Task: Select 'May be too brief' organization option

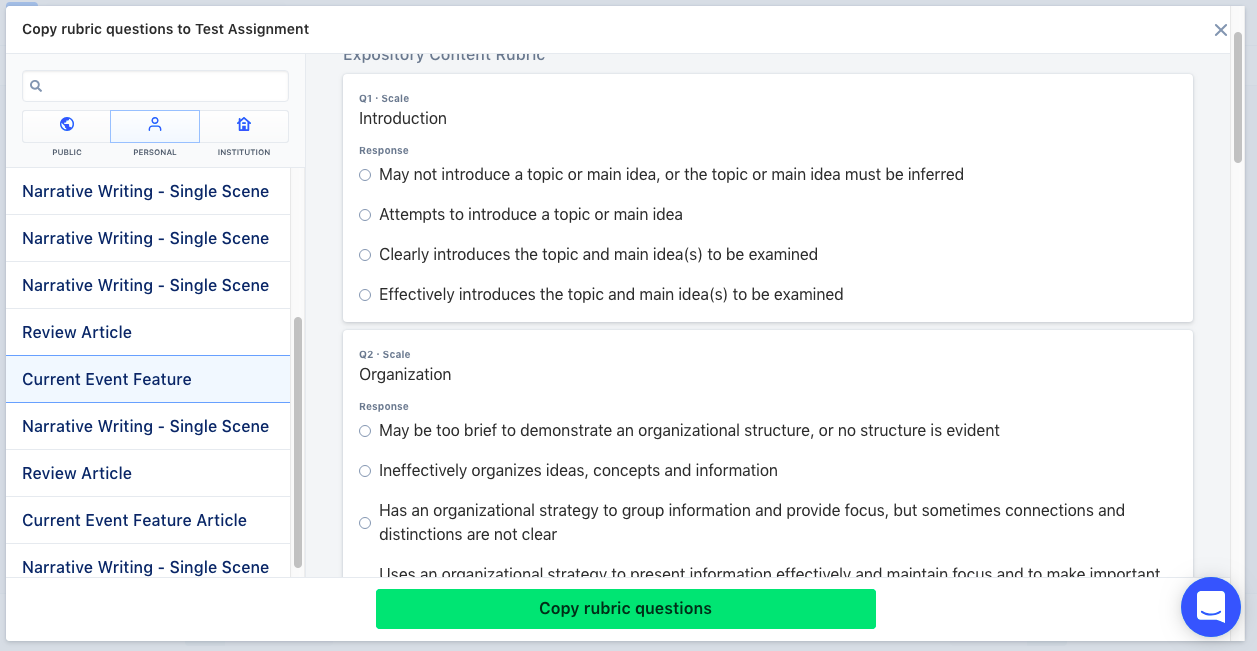Action: [365, 431]
